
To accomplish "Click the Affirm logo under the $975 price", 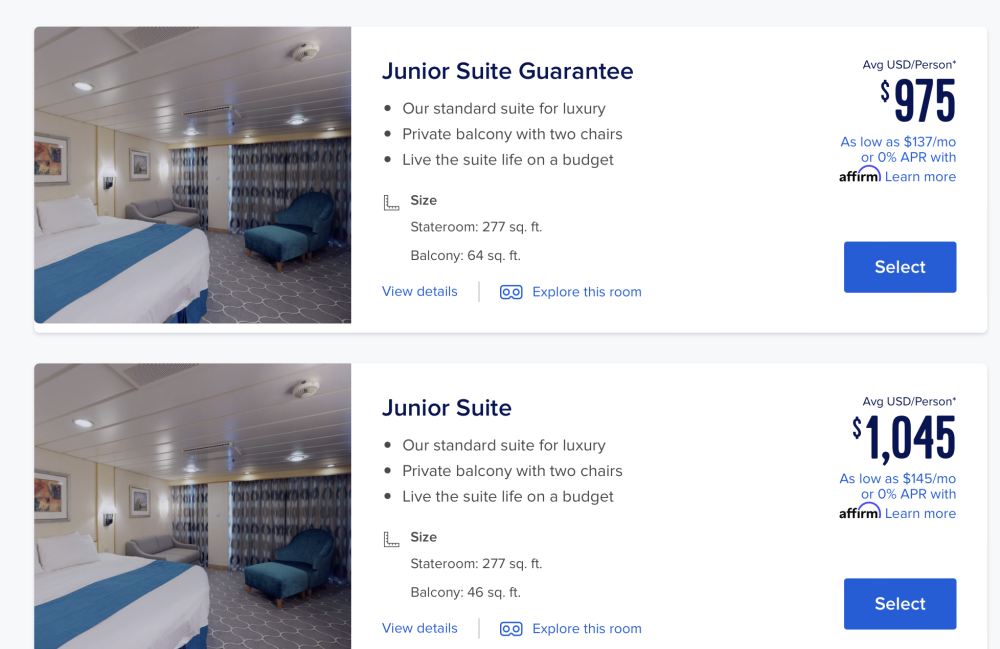I will [860, 175].
